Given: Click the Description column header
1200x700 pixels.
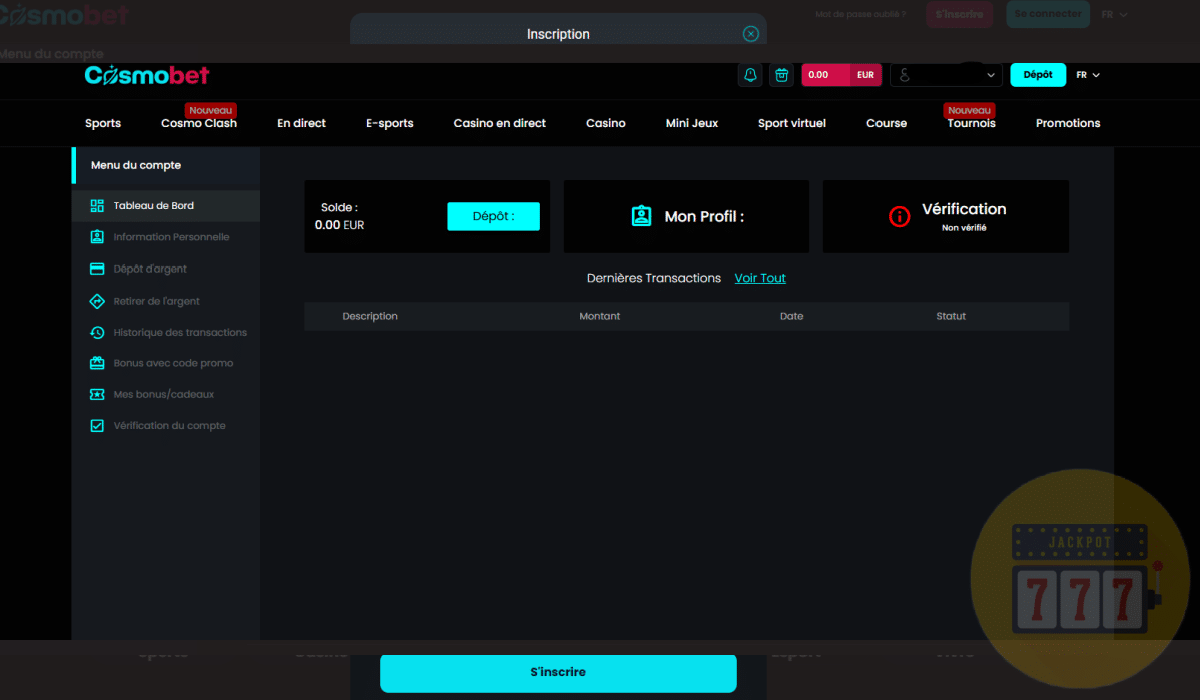Looking at the screenshot, I should [x=370, y=316].
